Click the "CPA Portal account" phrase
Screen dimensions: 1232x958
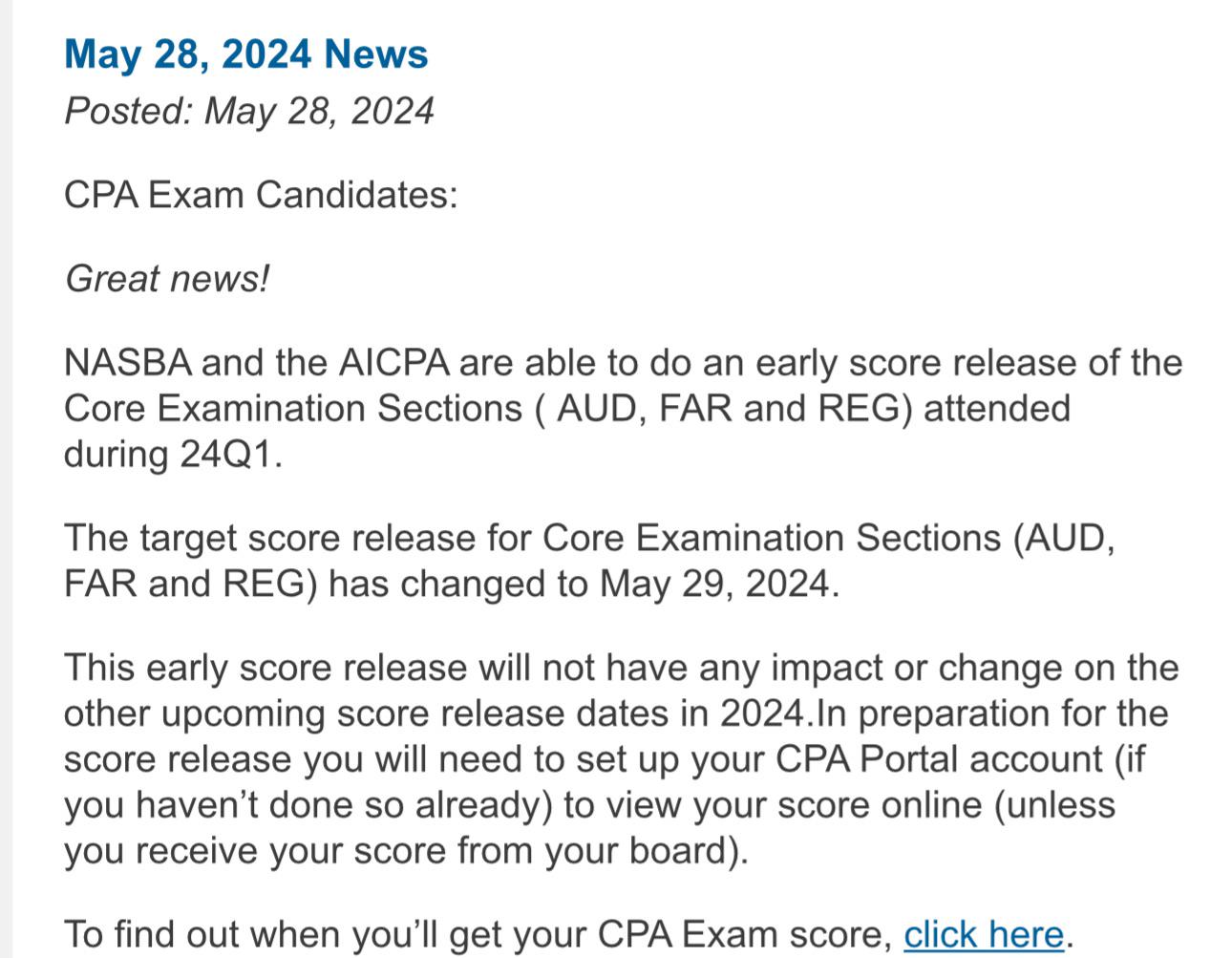point(939,759)
